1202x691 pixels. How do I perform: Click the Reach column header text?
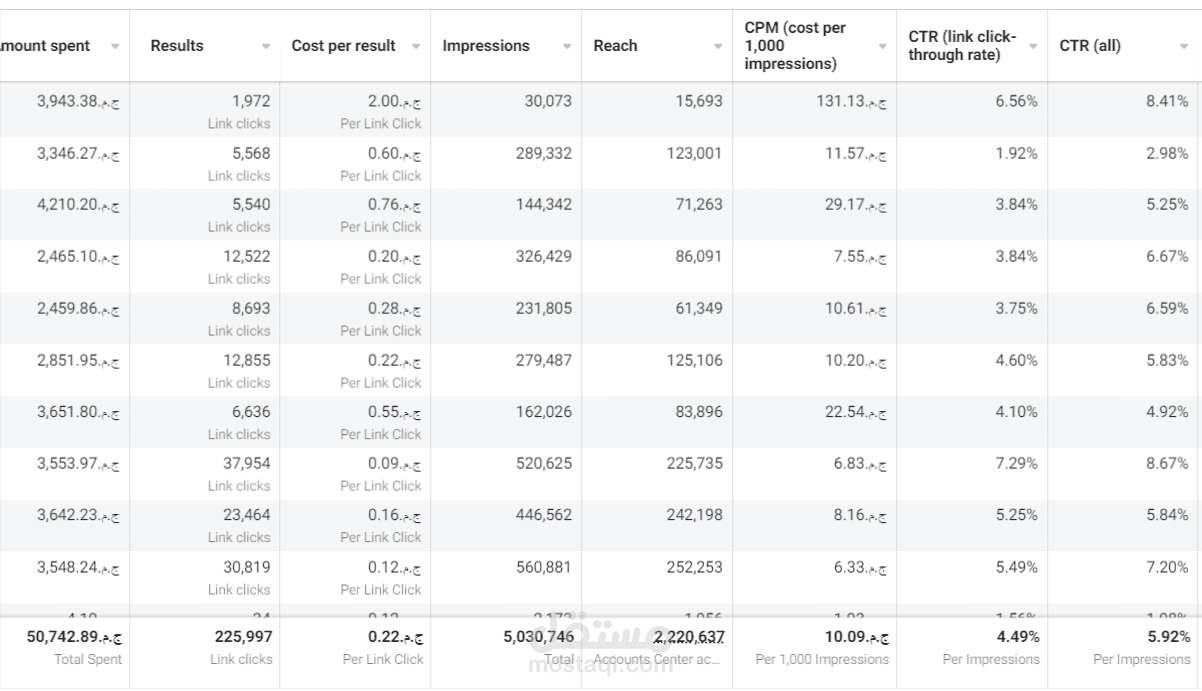pos(615,46)
